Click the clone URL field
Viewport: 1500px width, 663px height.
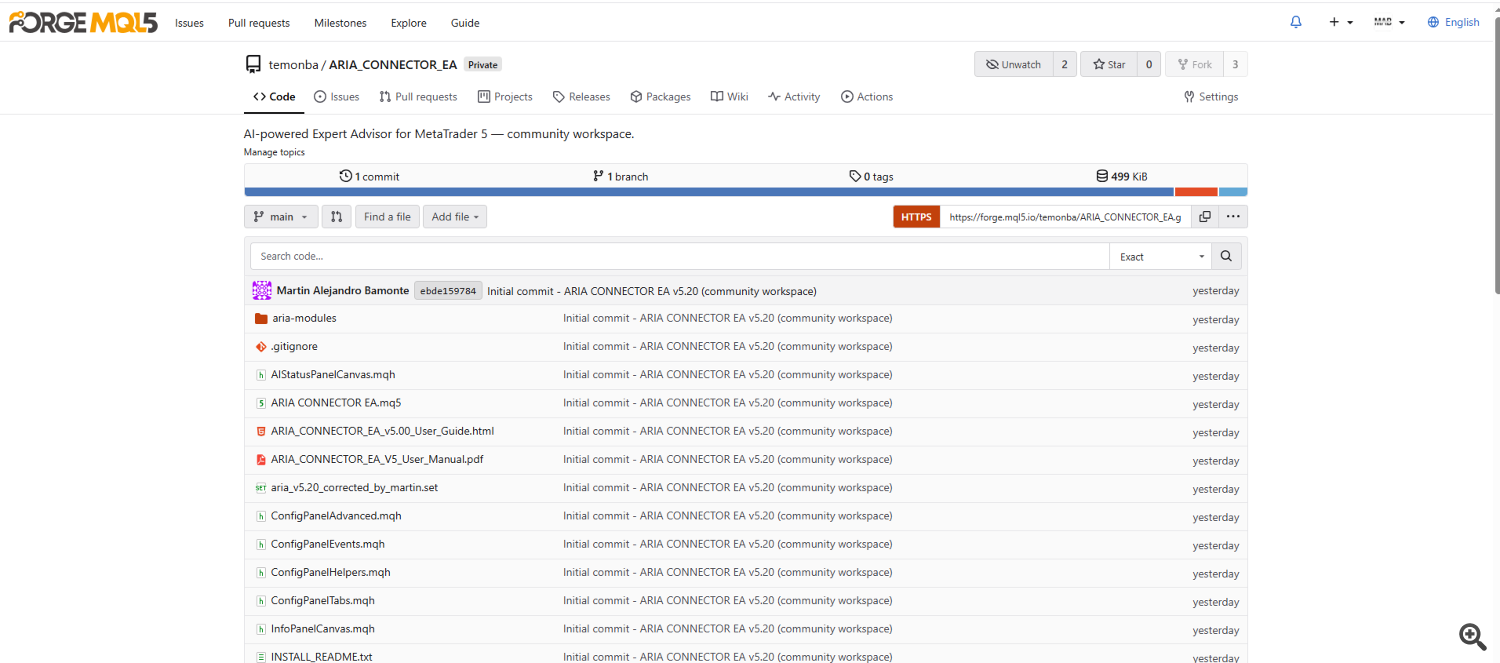pyautogui.click(x=1065, y=217)
